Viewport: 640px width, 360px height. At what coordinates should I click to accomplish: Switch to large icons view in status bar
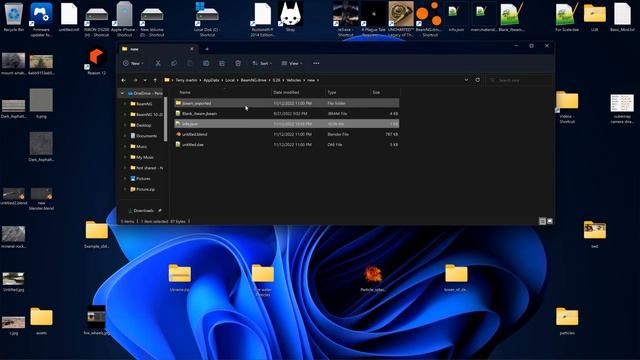(550, 221)
